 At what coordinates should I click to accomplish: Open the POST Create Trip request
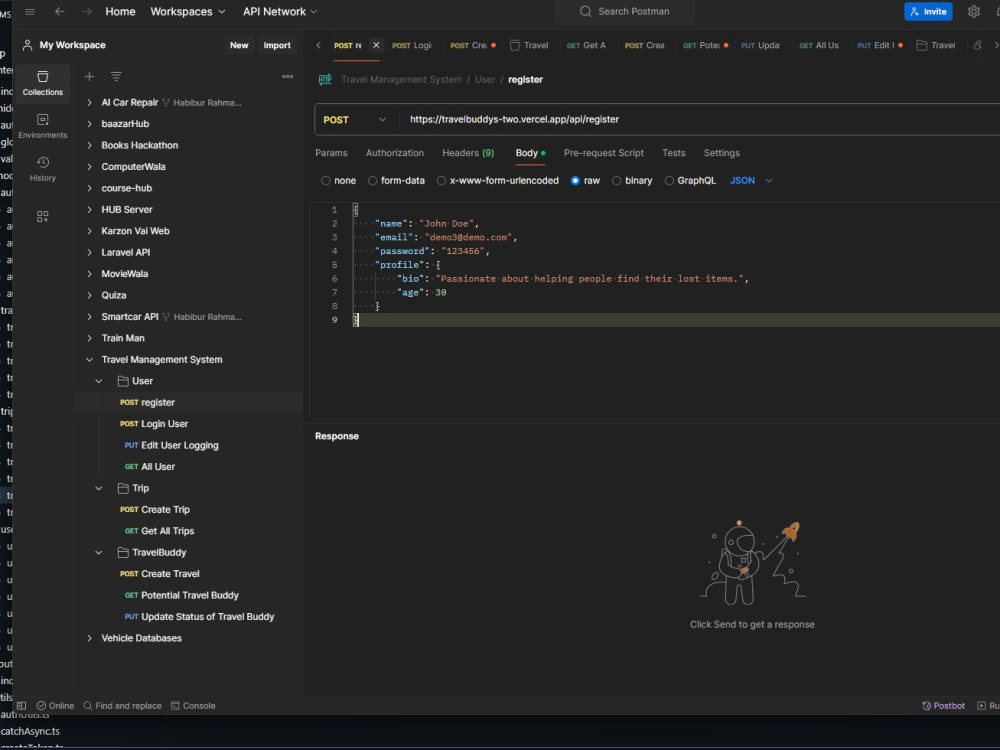click(x=155, y=510)
